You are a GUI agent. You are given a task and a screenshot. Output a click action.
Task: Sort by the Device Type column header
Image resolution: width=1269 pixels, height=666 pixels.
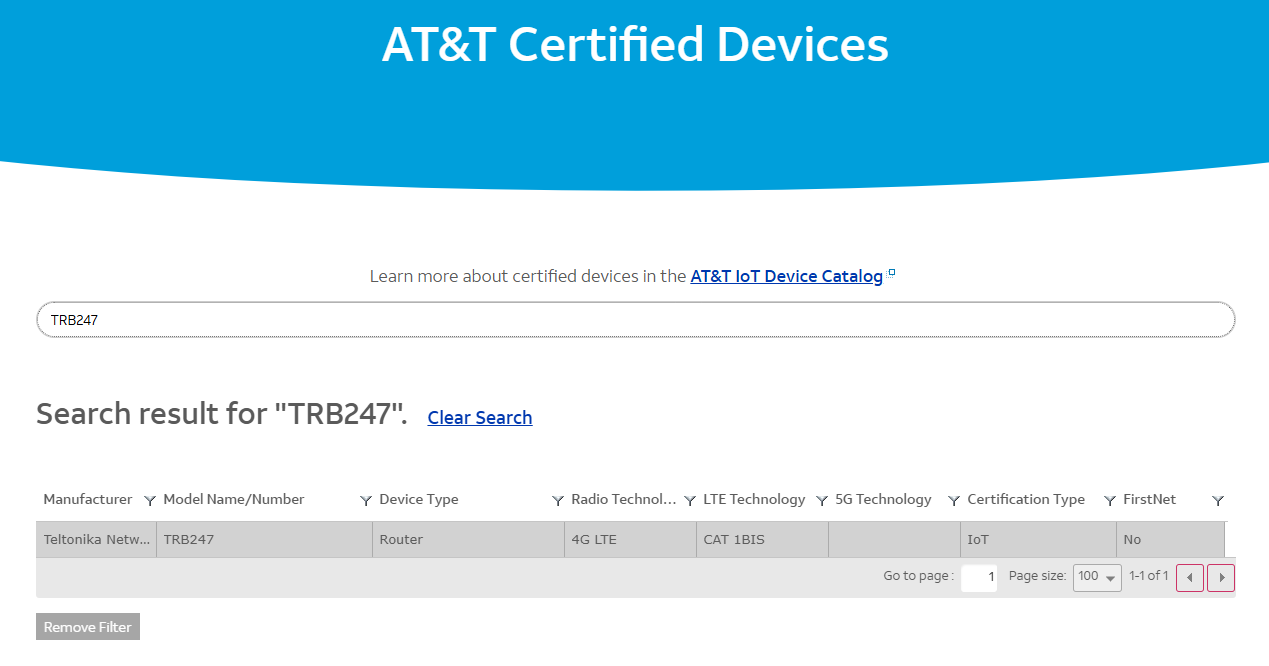(x=419, y=499)
